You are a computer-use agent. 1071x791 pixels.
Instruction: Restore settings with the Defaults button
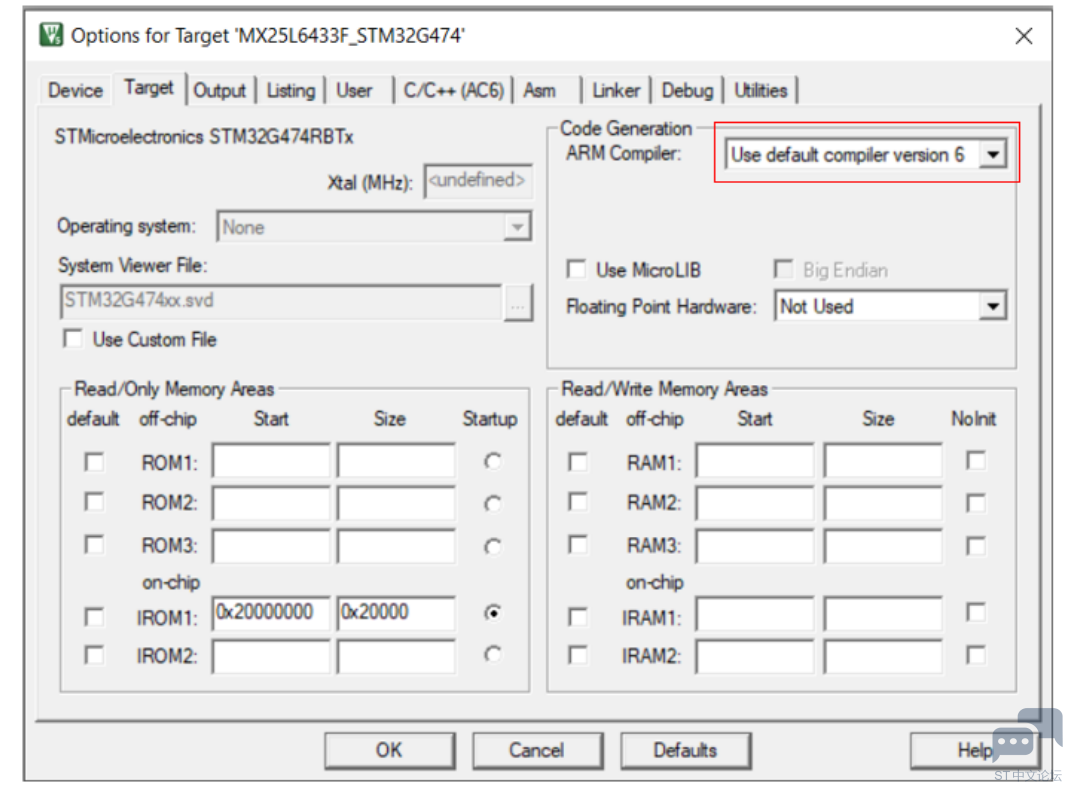point(685,750)
